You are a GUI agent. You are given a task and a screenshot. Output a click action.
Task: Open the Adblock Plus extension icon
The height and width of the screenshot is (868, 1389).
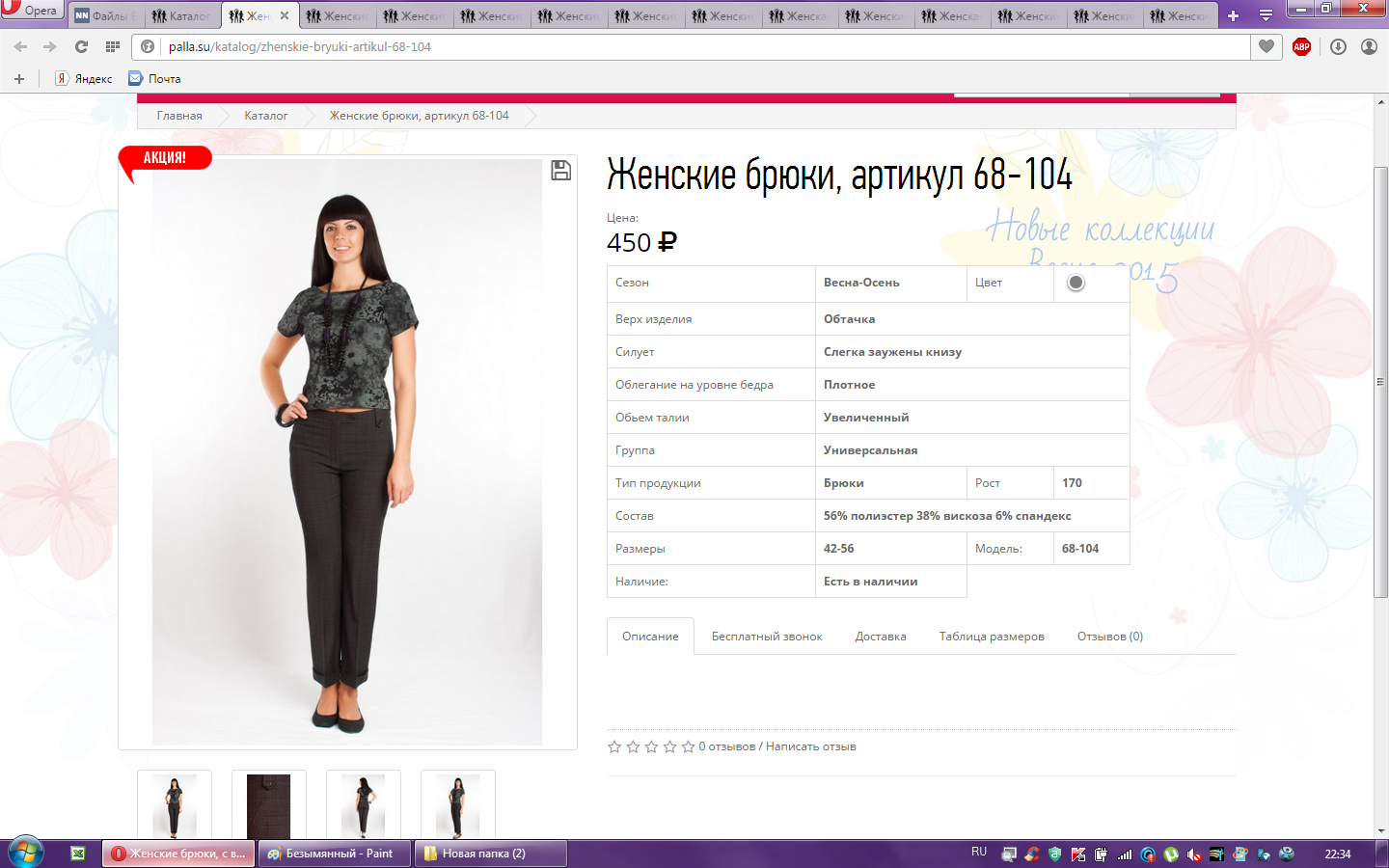1301,46
